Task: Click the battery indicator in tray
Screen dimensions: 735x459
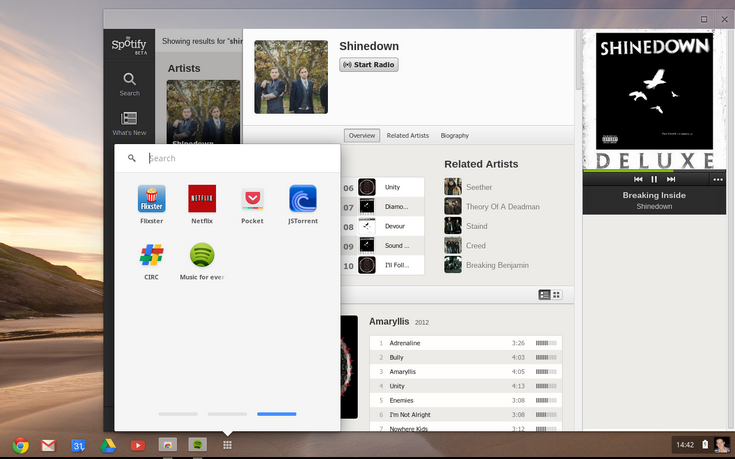Action: pos(705,444)
